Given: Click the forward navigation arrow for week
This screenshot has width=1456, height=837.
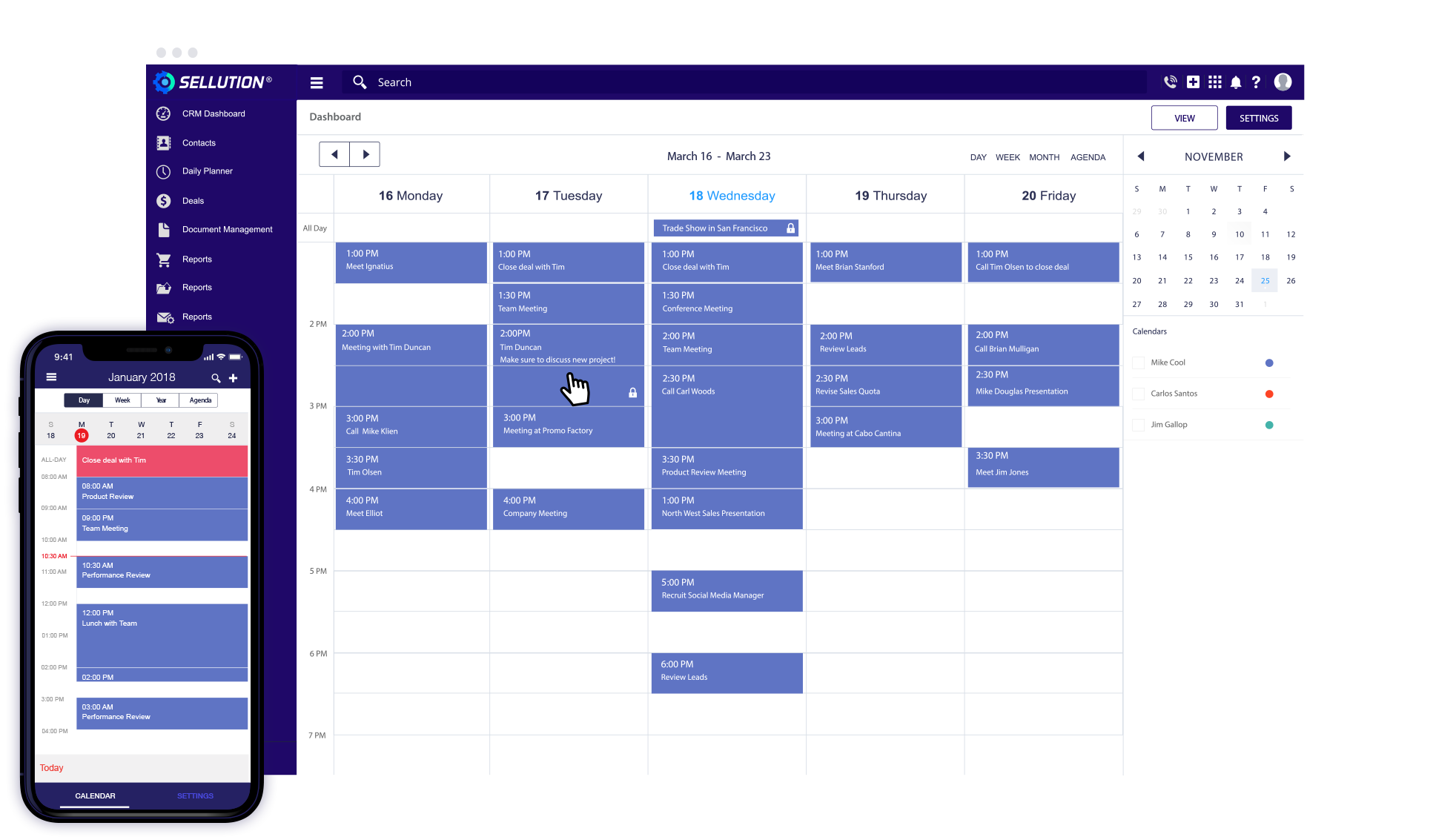Looking at the screenshot, I should (x=366, y=154).
